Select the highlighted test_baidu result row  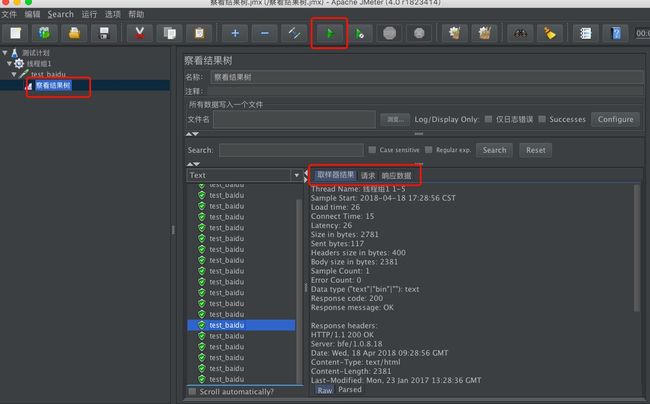[x=241, y=325]
